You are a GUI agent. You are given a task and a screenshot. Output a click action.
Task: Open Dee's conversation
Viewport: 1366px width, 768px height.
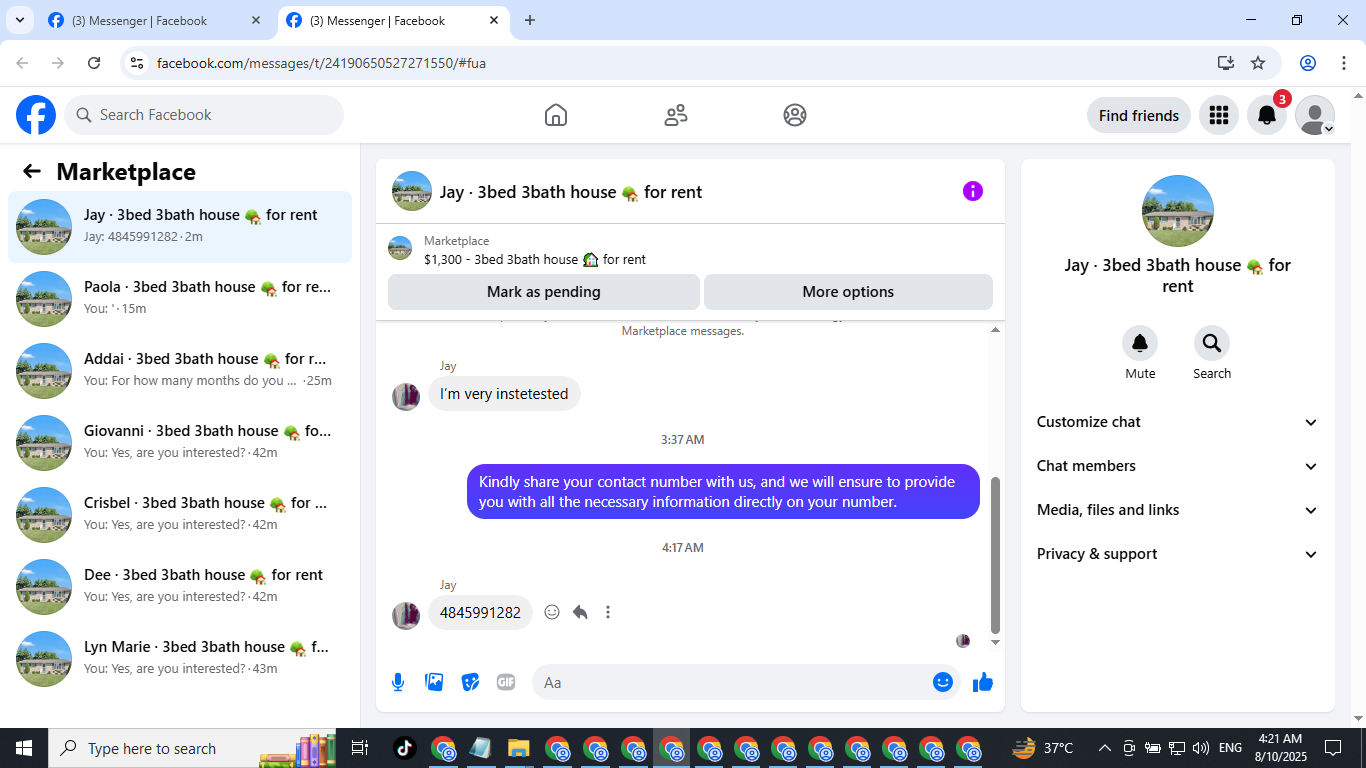[180, 587]
